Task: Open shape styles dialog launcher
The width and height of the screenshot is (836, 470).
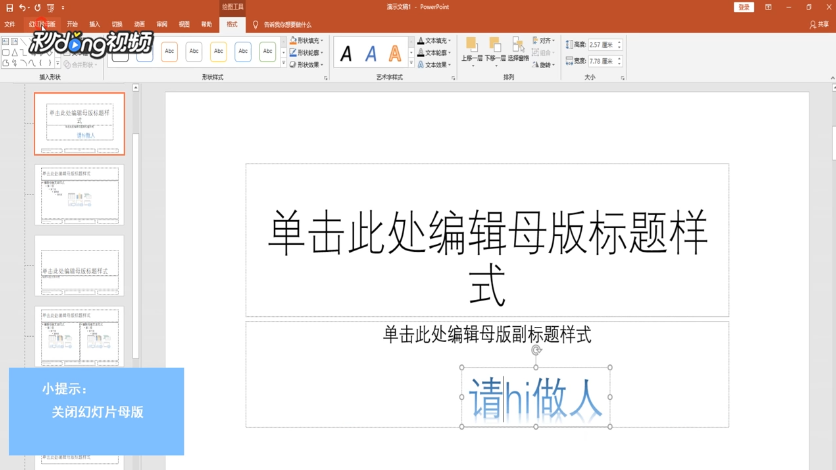Action: pyautogui.click(x=326, y=78)
